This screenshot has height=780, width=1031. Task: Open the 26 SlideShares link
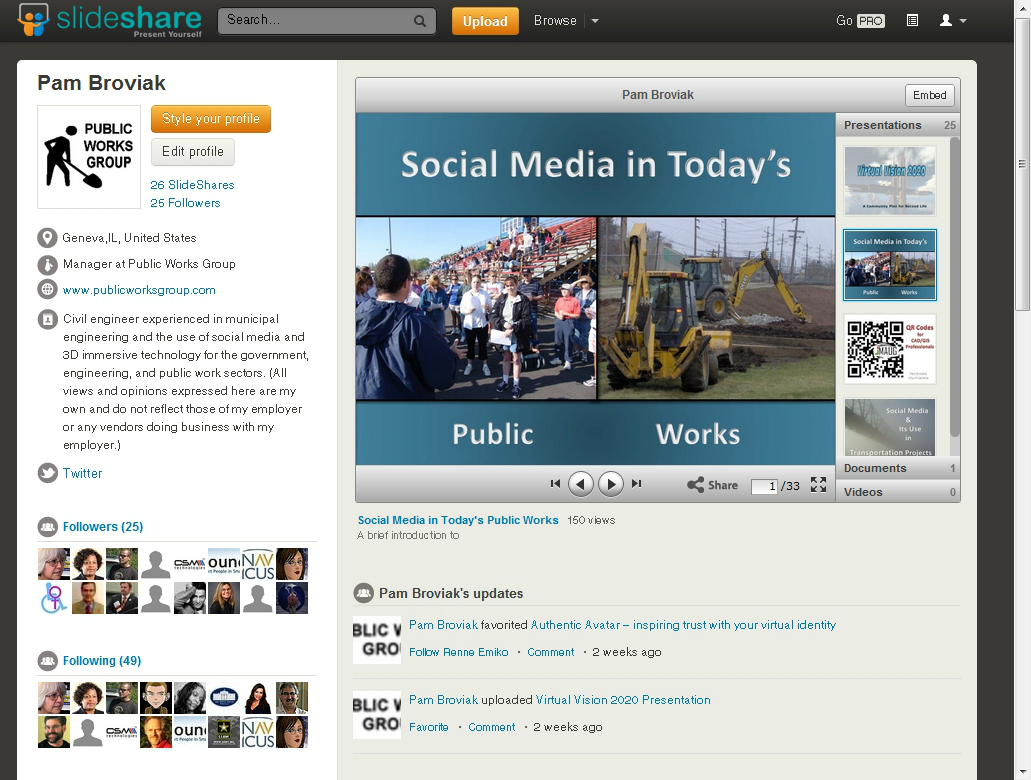[x=192, y=185]
